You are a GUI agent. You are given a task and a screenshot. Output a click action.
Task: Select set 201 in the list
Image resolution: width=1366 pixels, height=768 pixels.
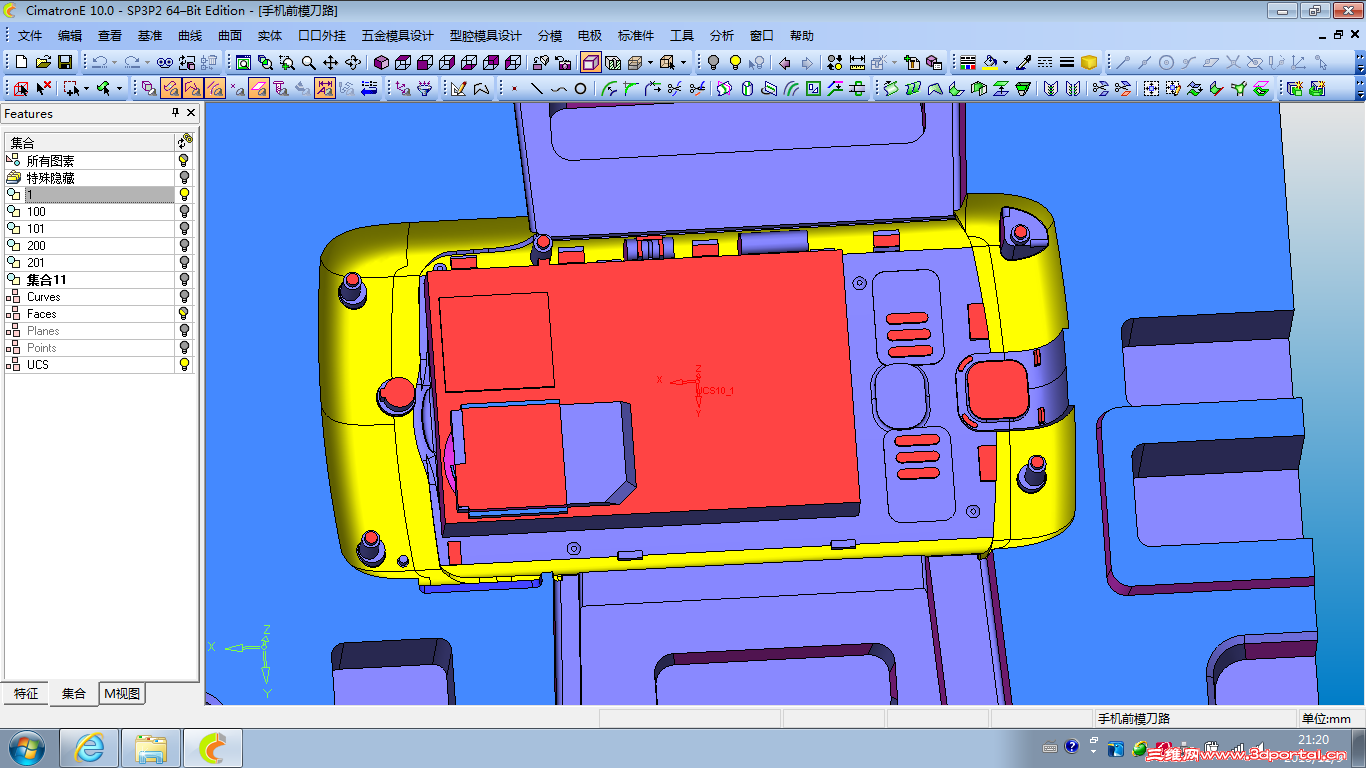coord(90,262)
